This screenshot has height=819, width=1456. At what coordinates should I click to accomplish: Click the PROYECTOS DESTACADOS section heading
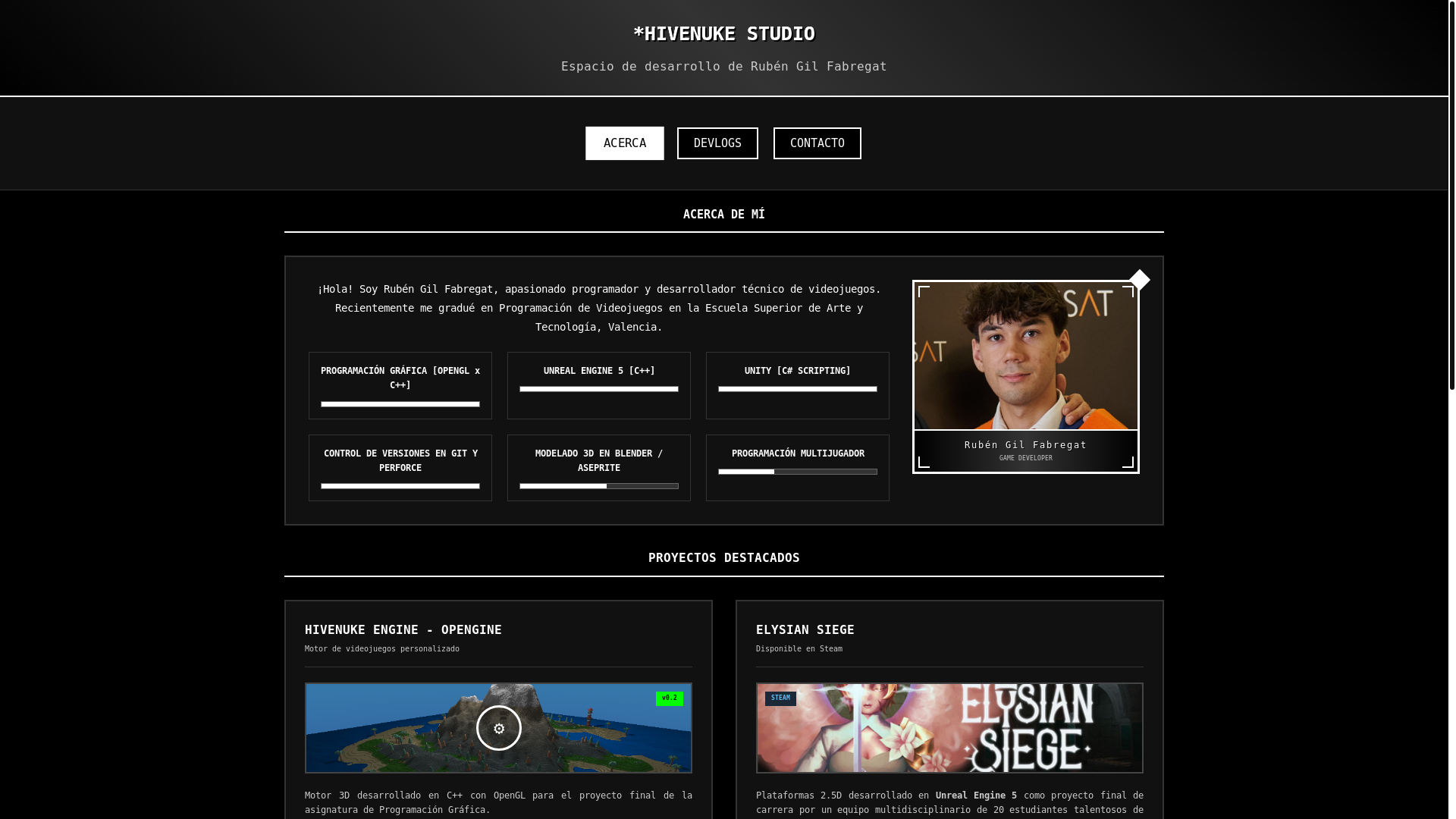pos(724,557)
